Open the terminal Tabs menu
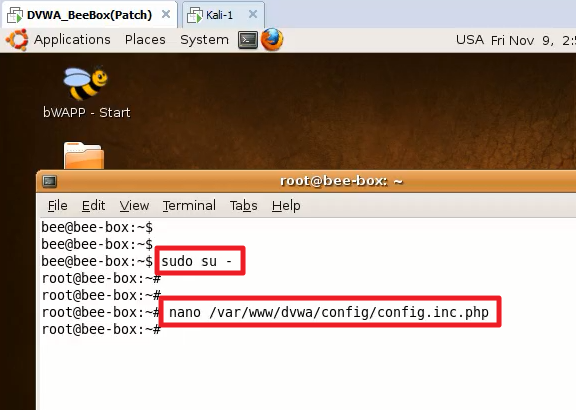 pos(243,205)
